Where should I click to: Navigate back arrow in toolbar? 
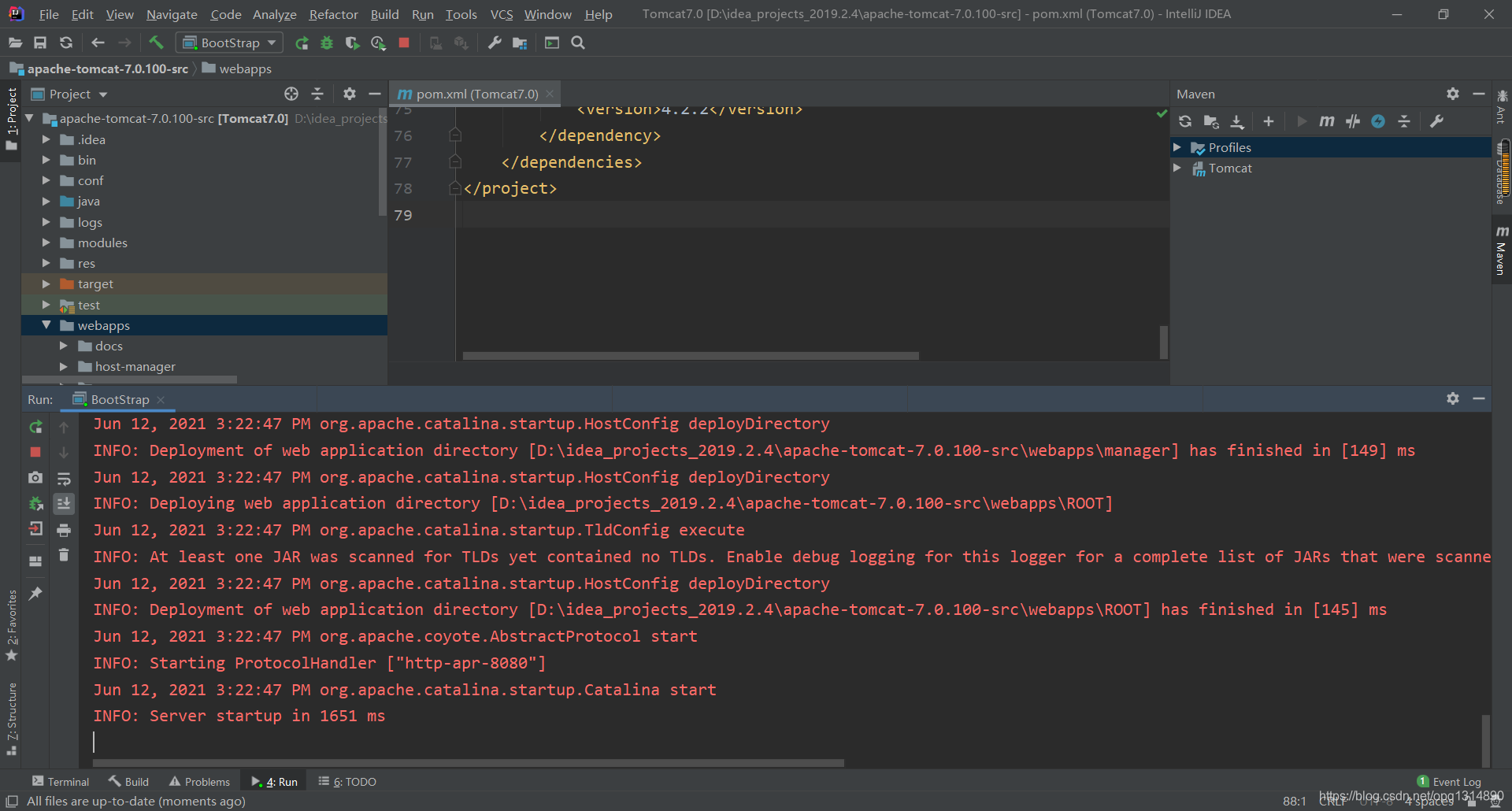pos(98,43)
